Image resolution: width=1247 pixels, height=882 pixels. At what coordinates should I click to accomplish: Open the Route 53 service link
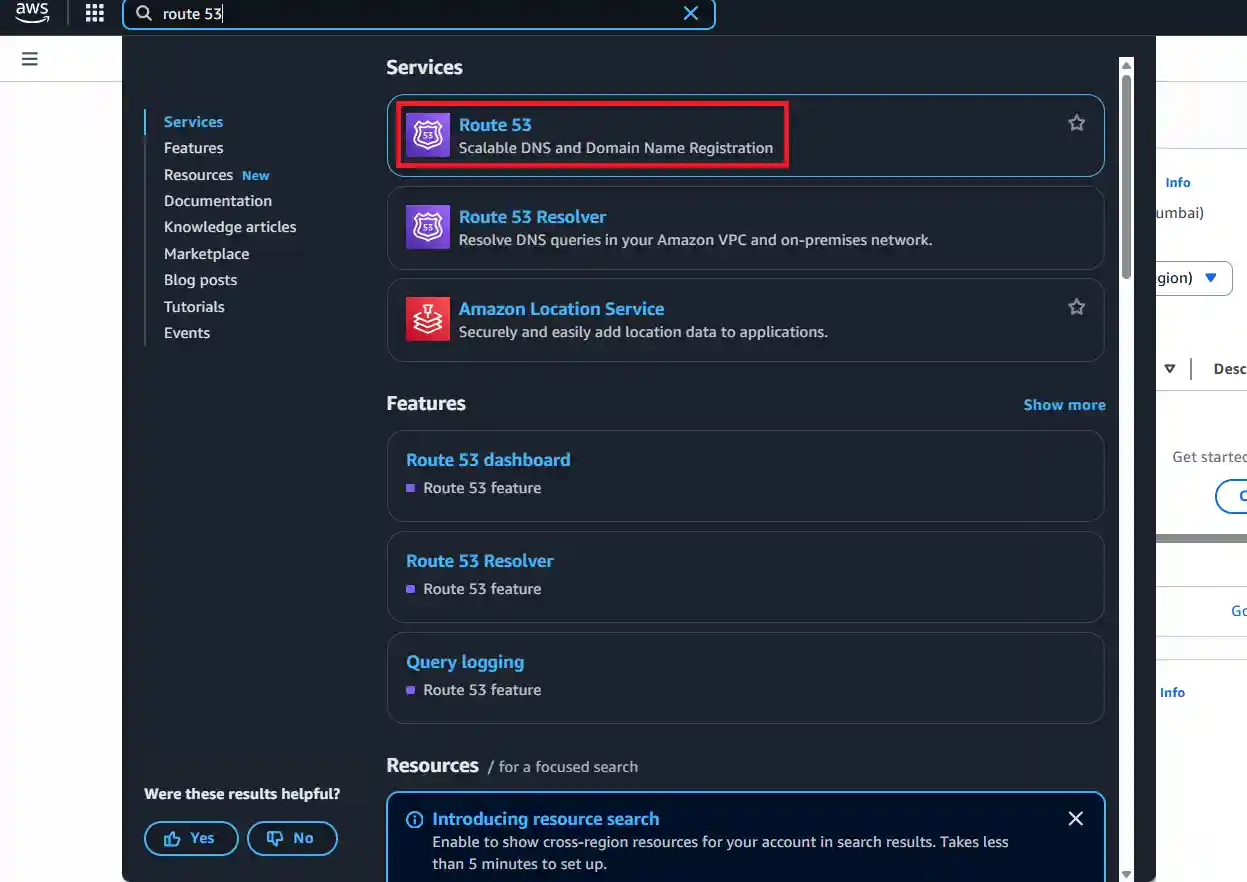click(495, 125)
